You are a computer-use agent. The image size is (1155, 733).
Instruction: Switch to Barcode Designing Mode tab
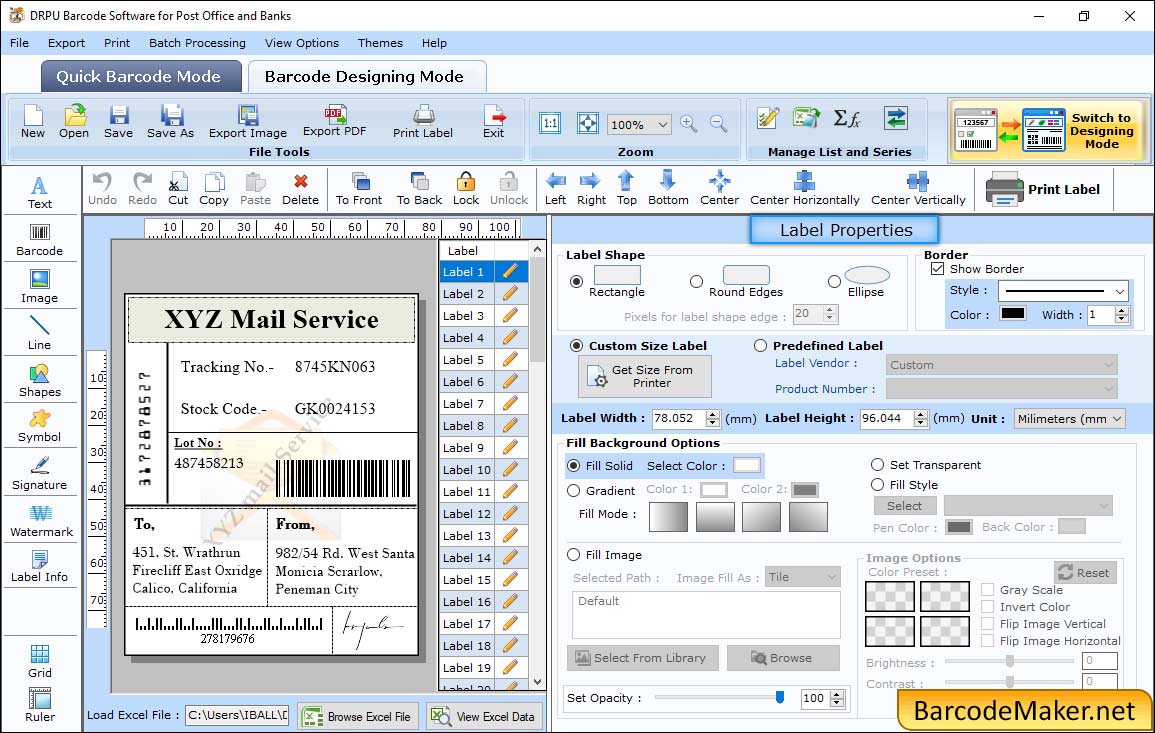(x=365, y=77)
